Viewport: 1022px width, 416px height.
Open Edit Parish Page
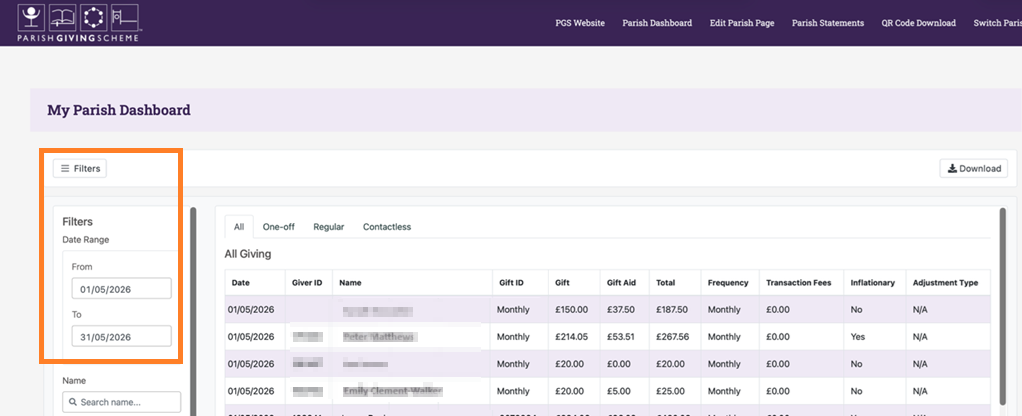pyautogui.click(x=742, y=23)
